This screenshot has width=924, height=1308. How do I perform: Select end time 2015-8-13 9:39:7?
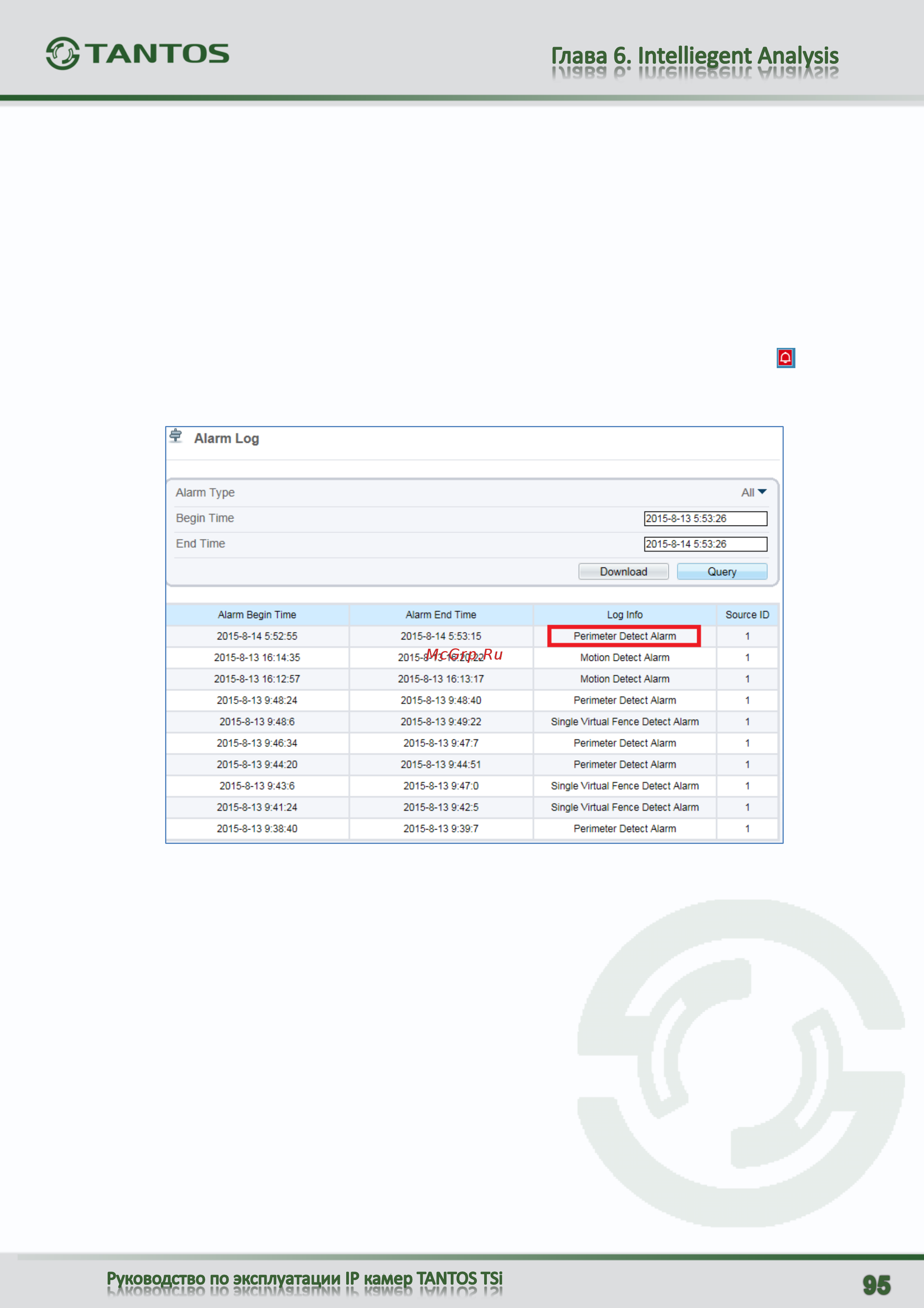coord(441,829)
